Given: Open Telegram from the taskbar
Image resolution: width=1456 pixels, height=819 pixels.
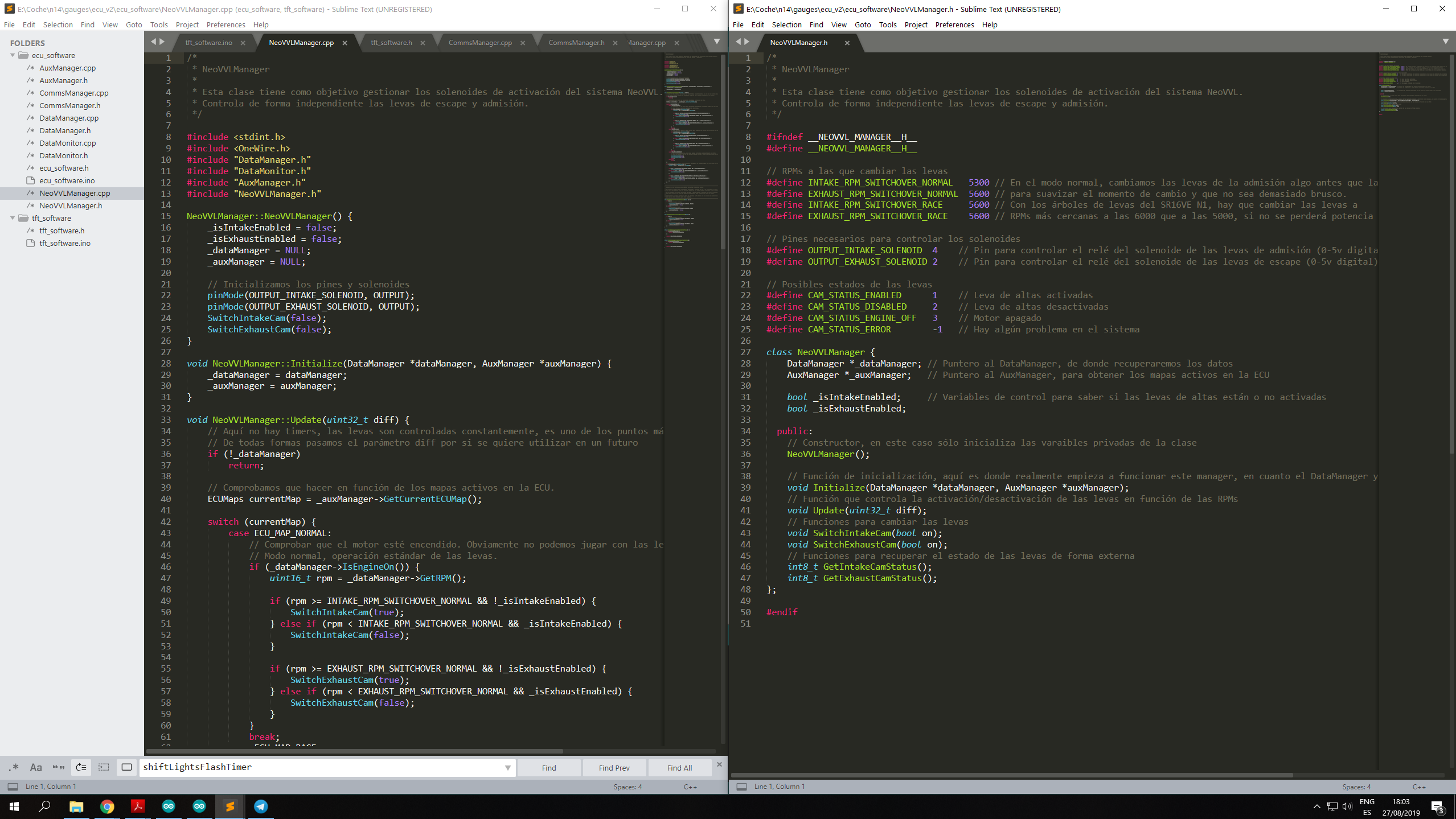Looking at the screenshot, I should [261, 806].
